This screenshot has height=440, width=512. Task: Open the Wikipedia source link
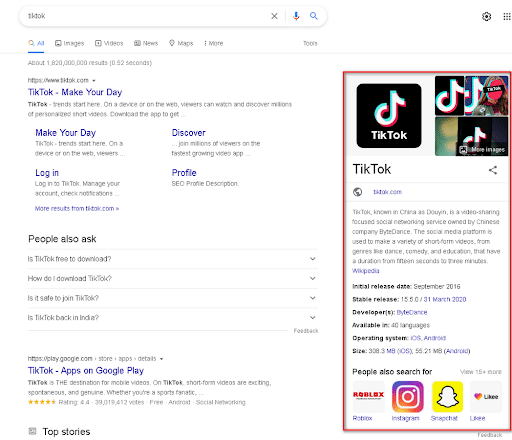(x=366, y=271)
